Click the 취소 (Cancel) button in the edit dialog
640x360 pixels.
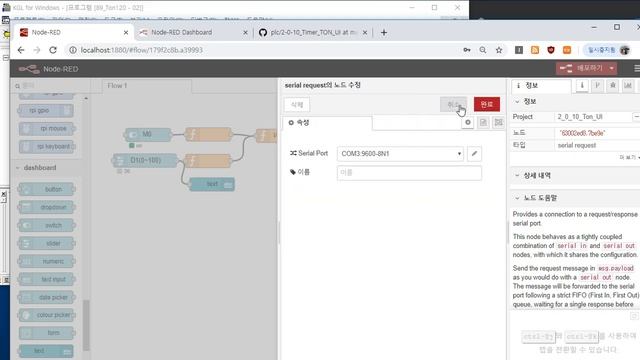pos(453,104)
